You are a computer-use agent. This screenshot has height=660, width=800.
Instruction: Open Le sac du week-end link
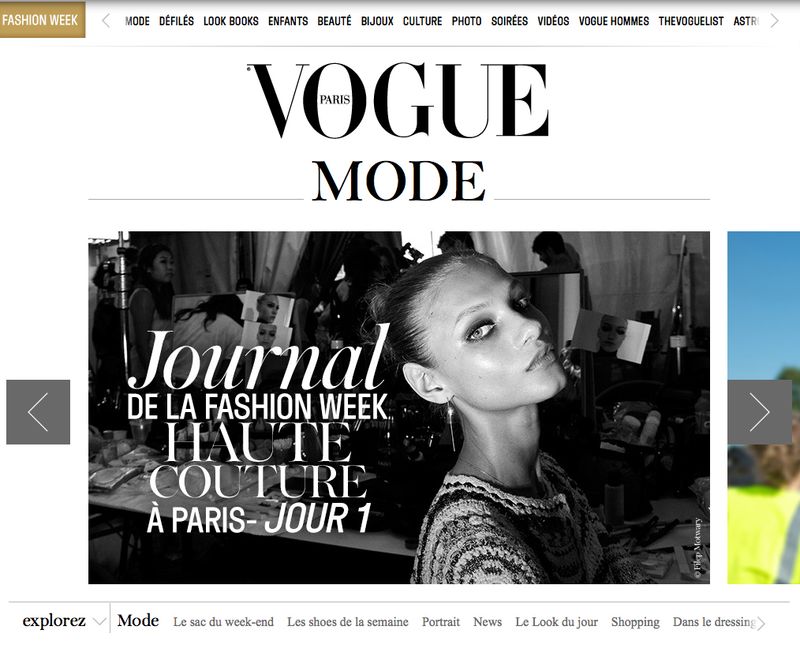(223, 622)
